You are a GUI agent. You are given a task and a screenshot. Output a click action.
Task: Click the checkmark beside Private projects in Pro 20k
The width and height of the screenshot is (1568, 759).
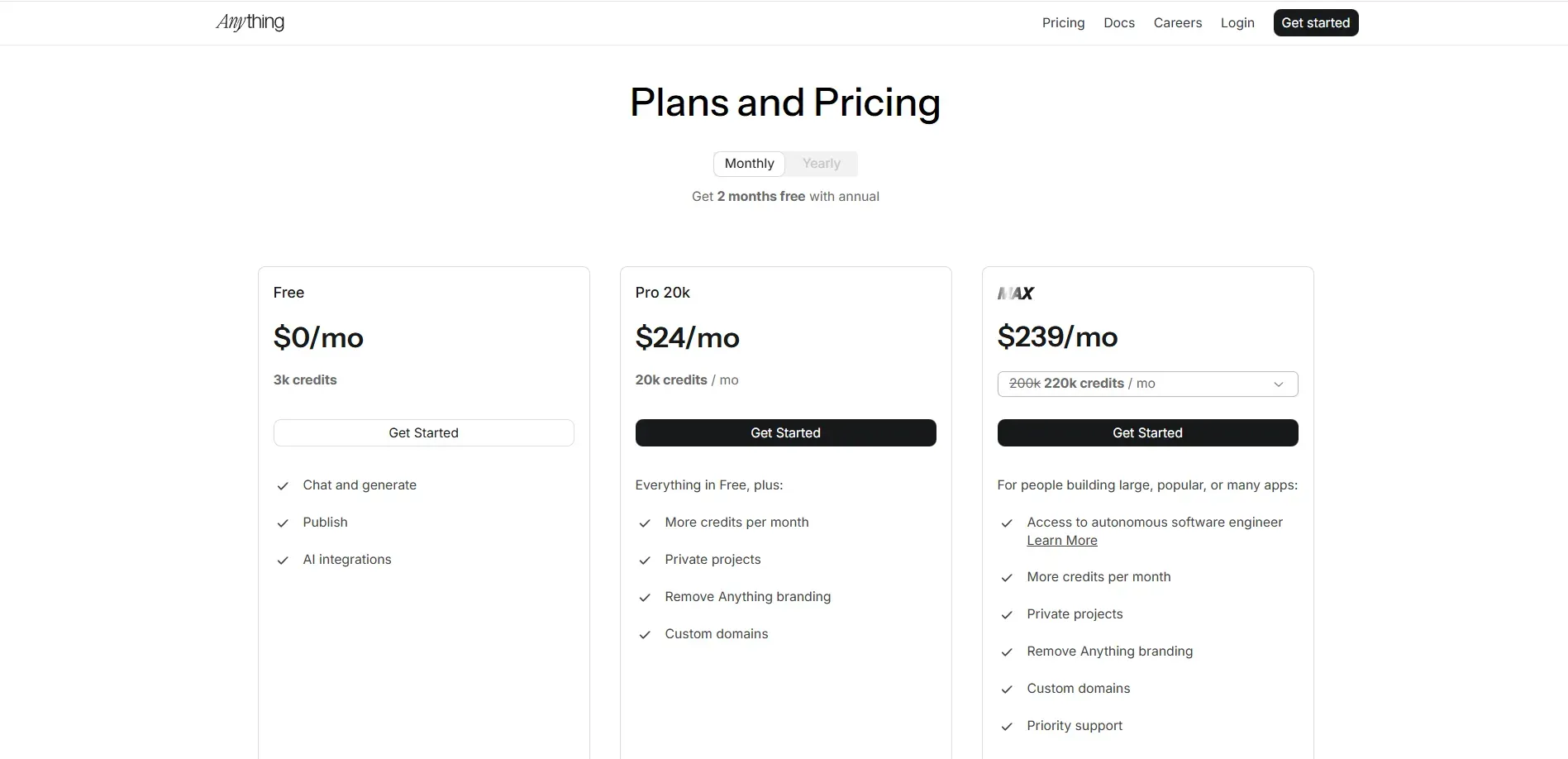tap(645, 561)
